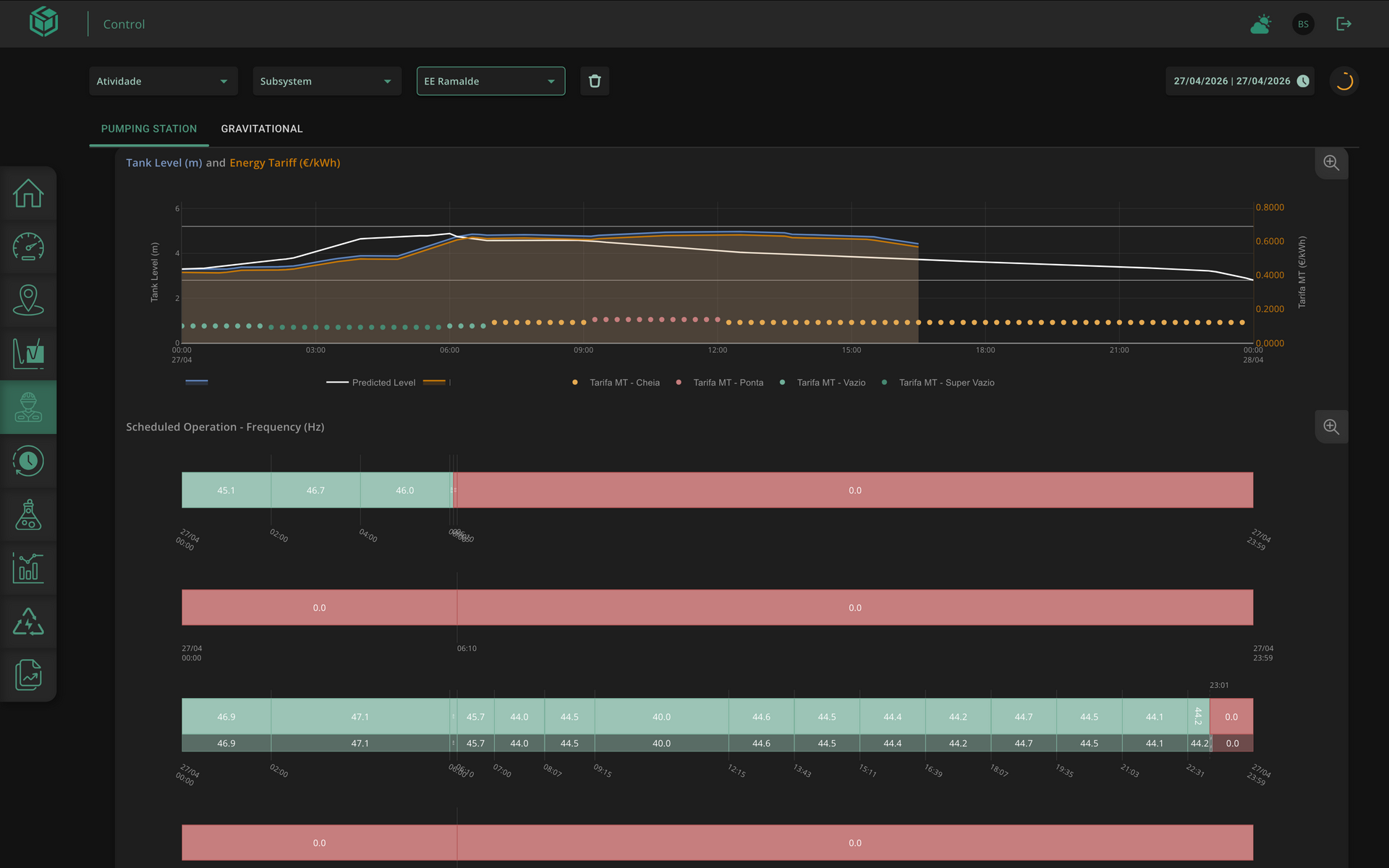Screen dimensions: 1389x868
Task: Click the trash delete icon beside EE Ramalde
Action: pyautogui.click(x=595, y=81)
